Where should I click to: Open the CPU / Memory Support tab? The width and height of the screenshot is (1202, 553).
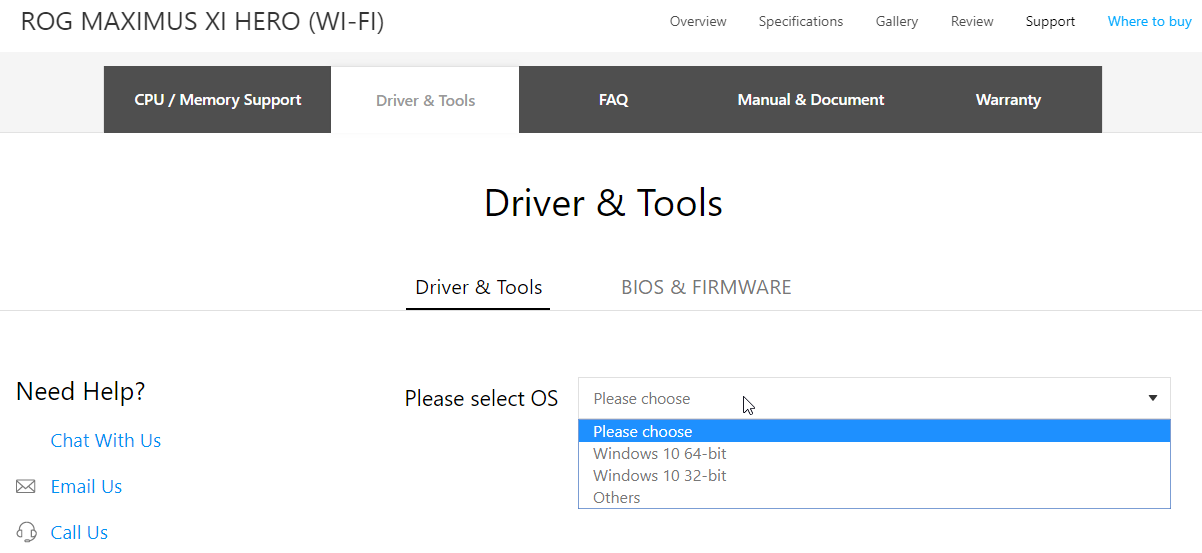point(218,100)
